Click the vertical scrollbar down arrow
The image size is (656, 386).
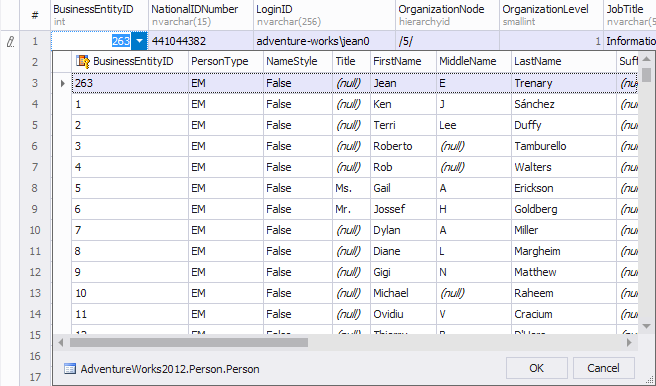[x=646, y=326]
